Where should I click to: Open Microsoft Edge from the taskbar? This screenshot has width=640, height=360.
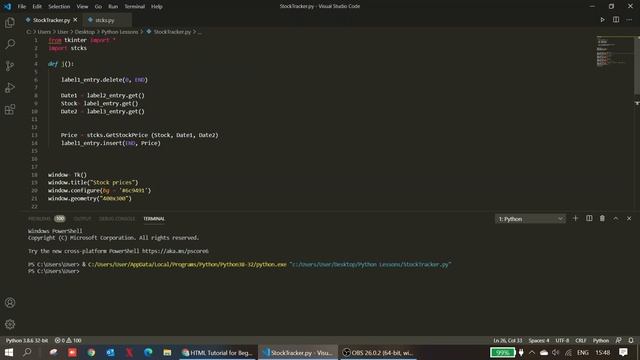(x=148, y=352)
